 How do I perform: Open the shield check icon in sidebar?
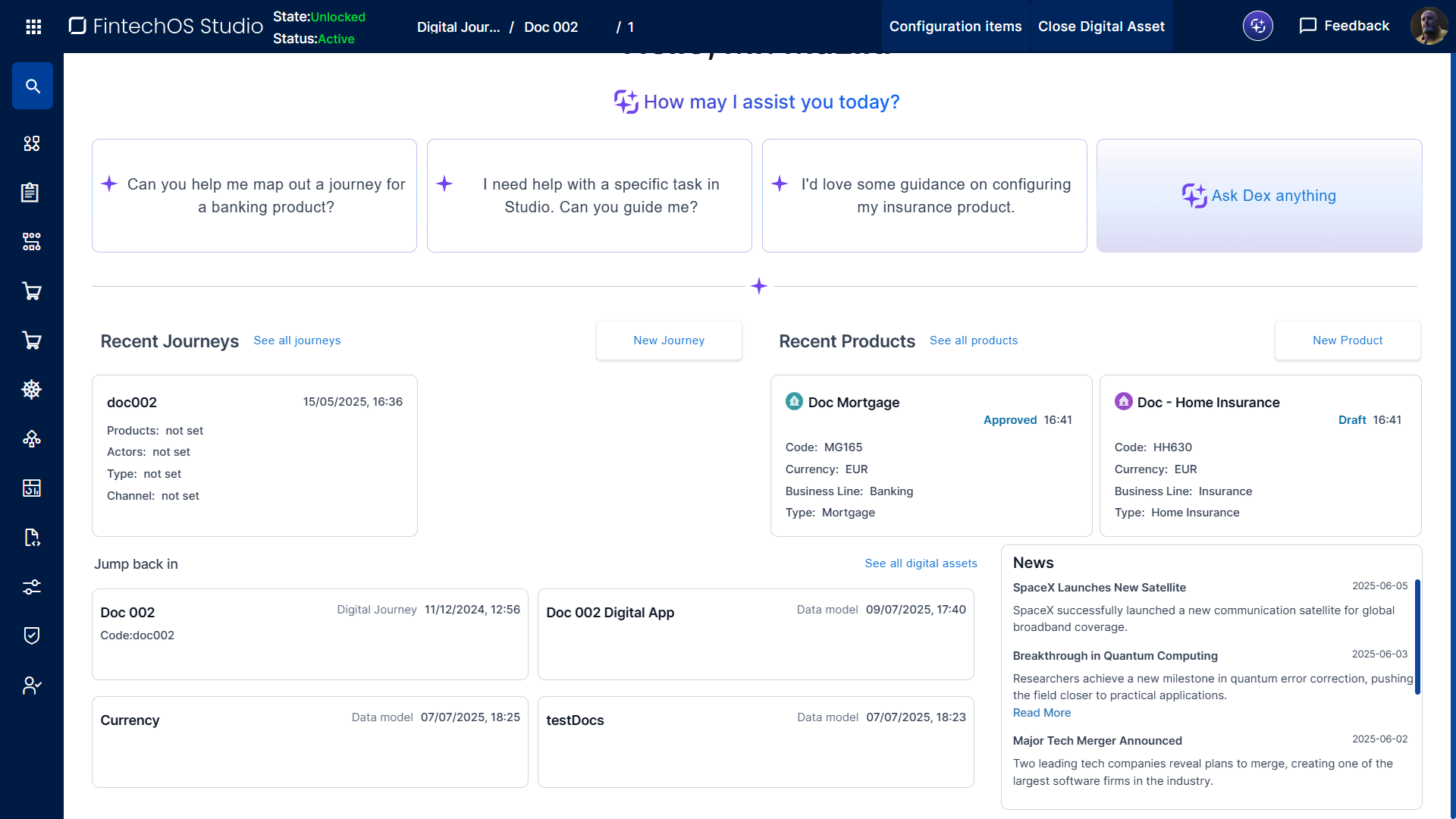(x=31, y=635)
